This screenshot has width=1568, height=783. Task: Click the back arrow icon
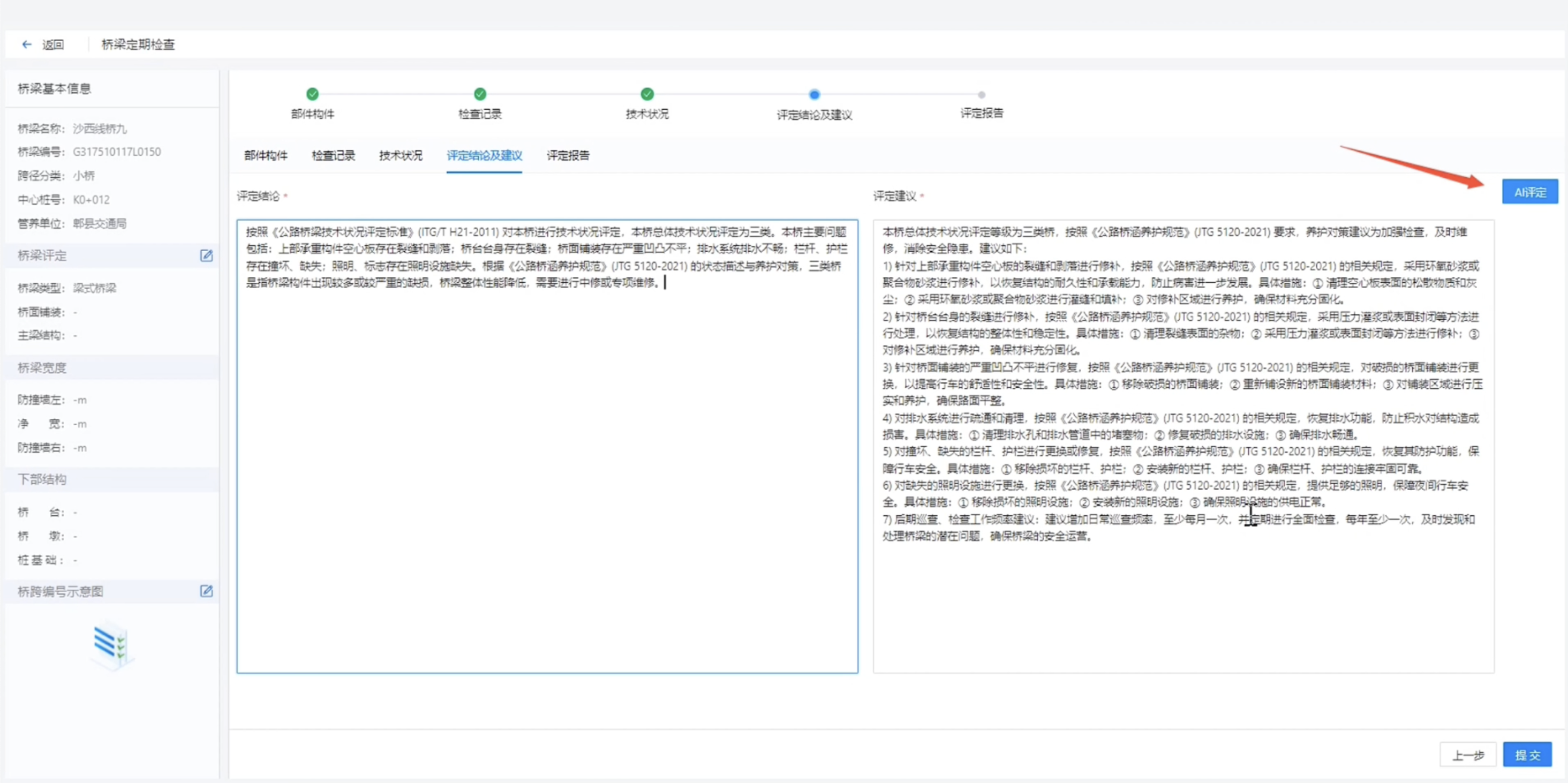[26, 44]
